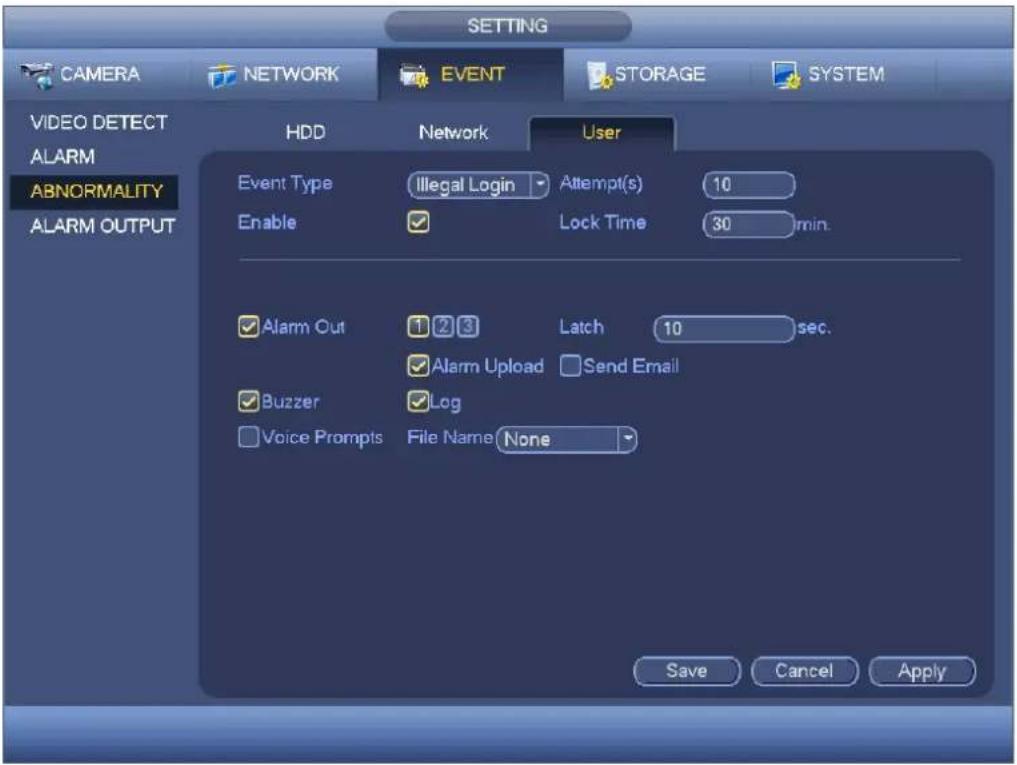Click the STORAGE icon in top bar
1017x765 pixels.
point(599,76)
